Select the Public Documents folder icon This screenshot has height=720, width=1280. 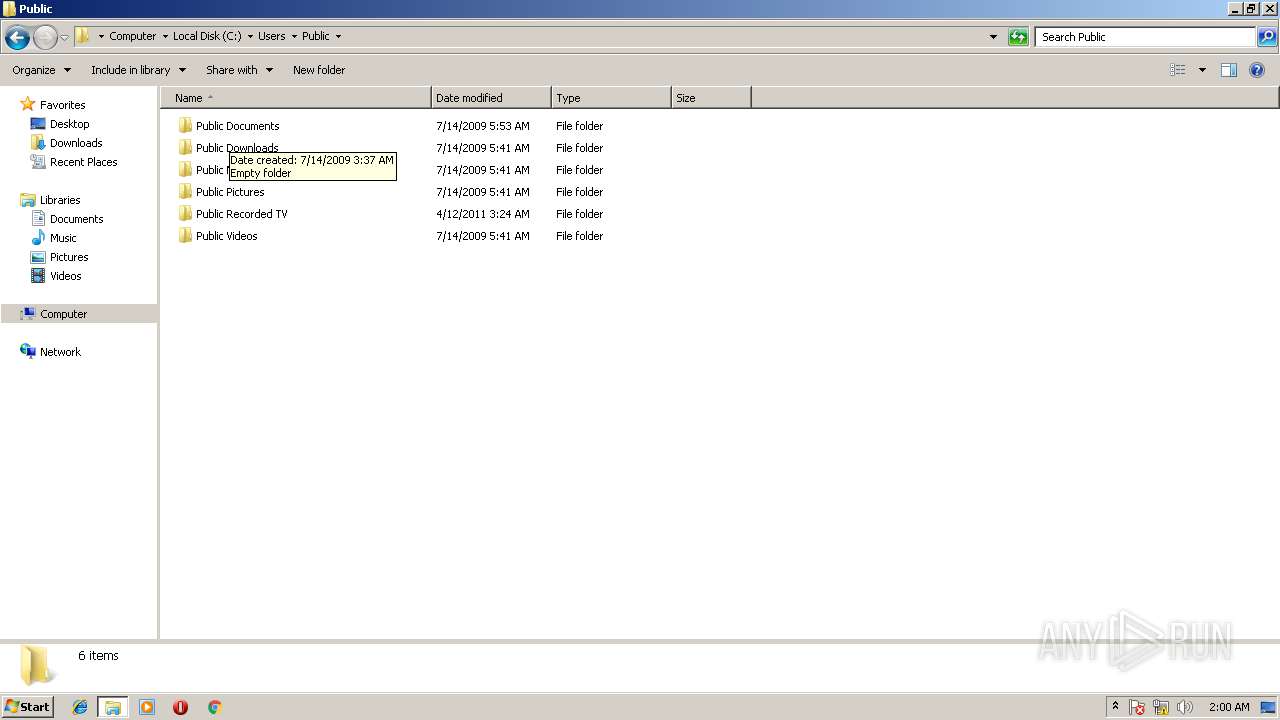pyautogui.click(x=185, y=126)
